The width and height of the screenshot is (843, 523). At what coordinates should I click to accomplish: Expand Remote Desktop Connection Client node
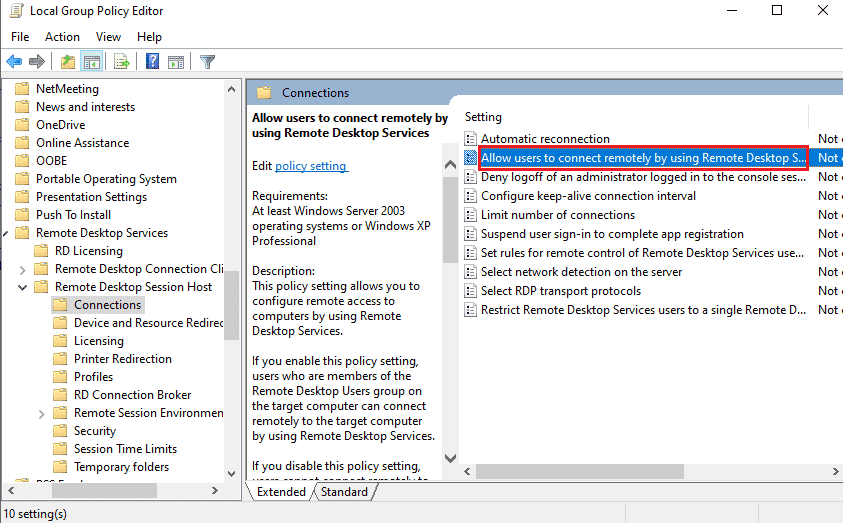pyautogui.click(x=23, y=269)
